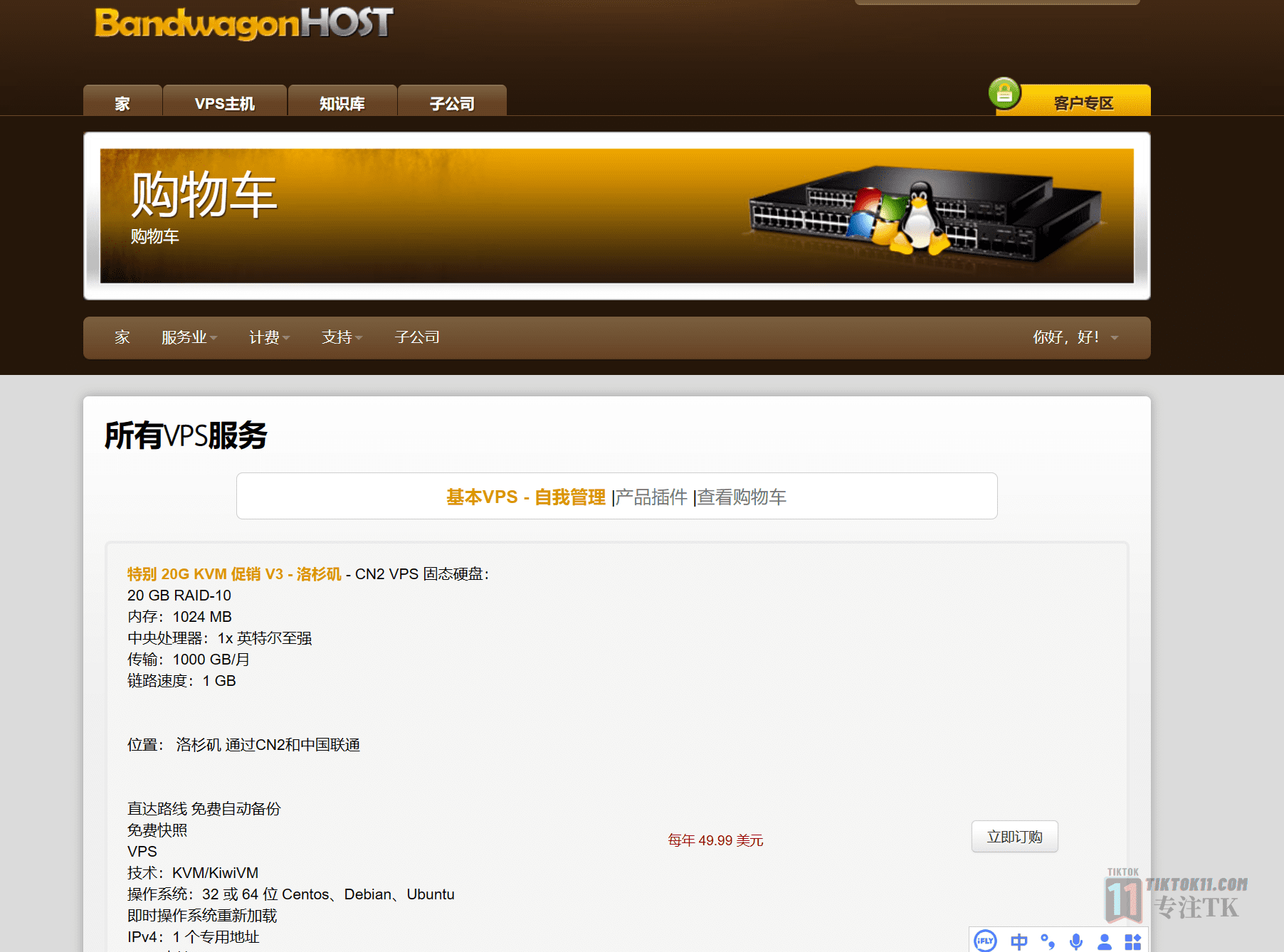Viewport: 1284px width, 952px height.
Task: Click the 中央处理器: 1x 英特尔至强 line
Action: [x=220, y=638]
